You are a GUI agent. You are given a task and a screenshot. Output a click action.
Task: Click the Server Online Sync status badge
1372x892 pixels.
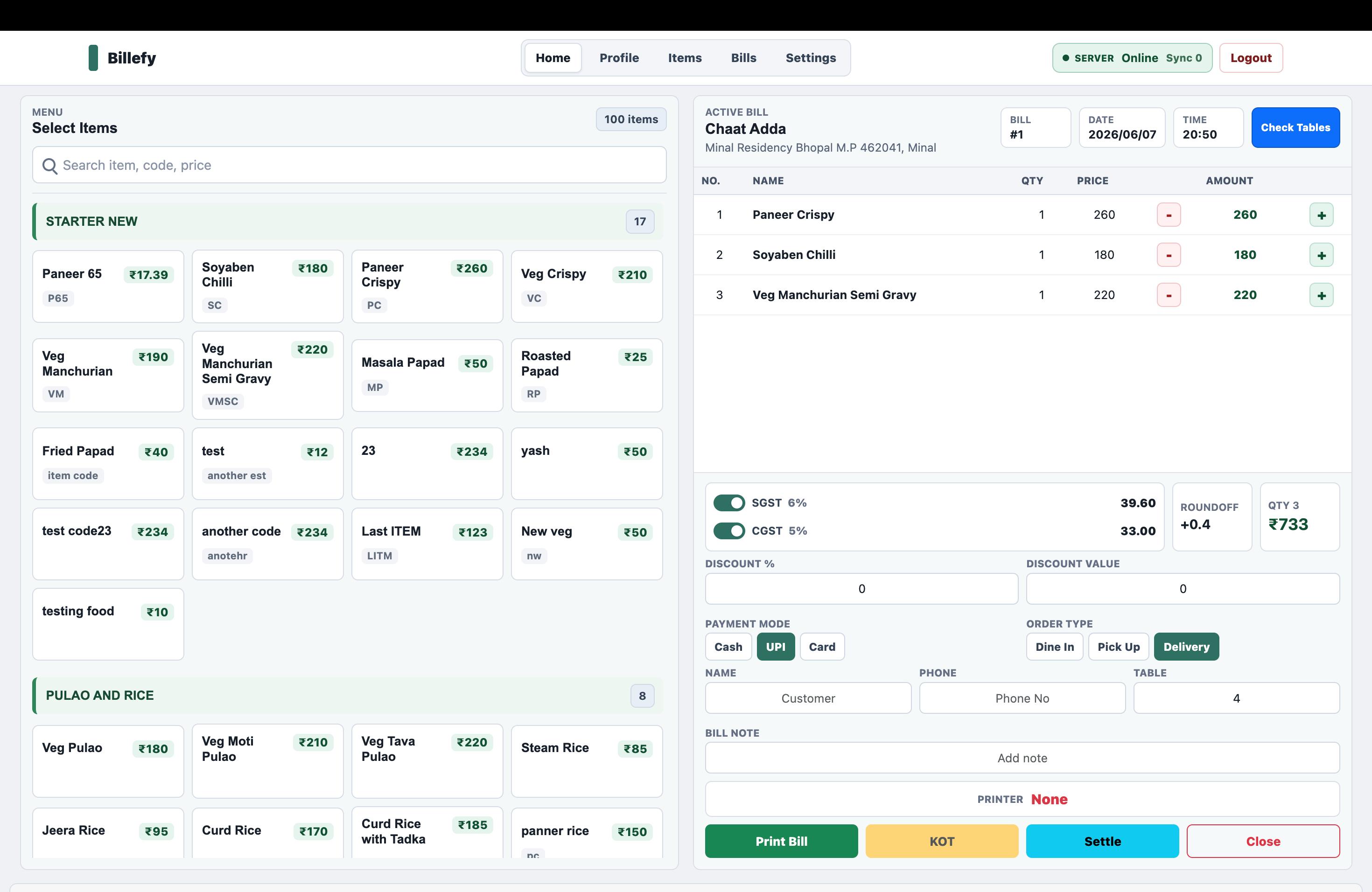coord(1132,58)
